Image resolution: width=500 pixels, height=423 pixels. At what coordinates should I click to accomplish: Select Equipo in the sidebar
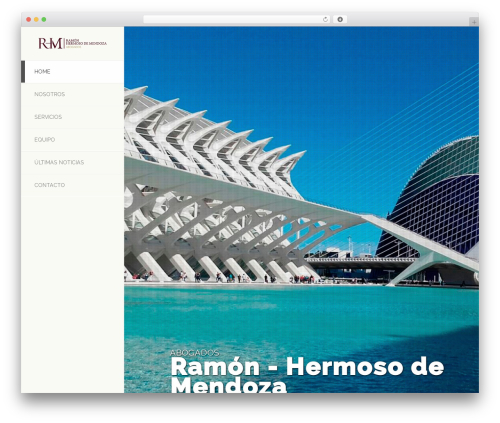pos(72,140)
